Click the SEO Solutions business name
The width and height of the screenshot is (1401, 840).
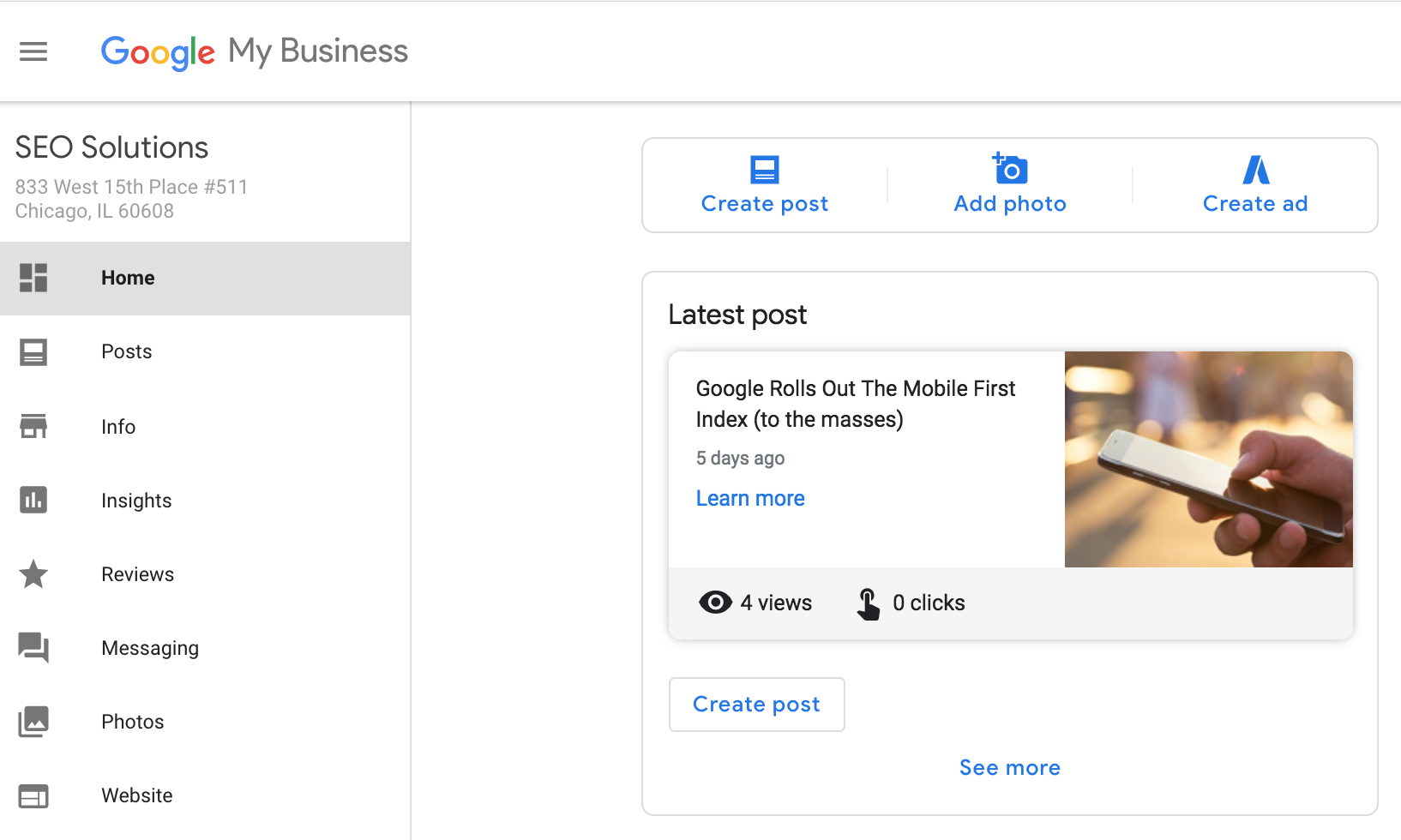[x=111, y=147]
